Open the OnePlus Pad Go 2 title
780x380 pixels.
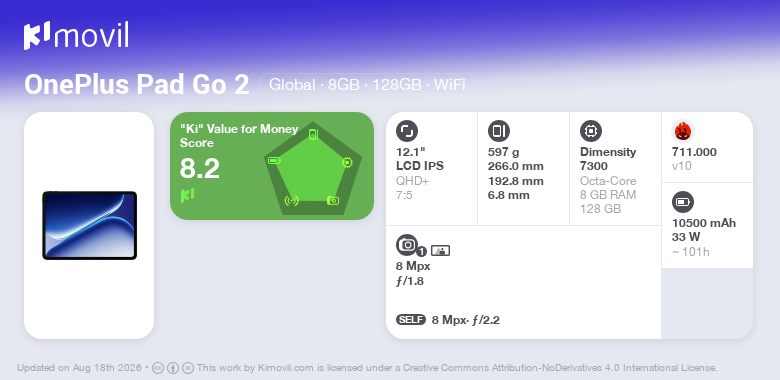(x=137, y=85)
